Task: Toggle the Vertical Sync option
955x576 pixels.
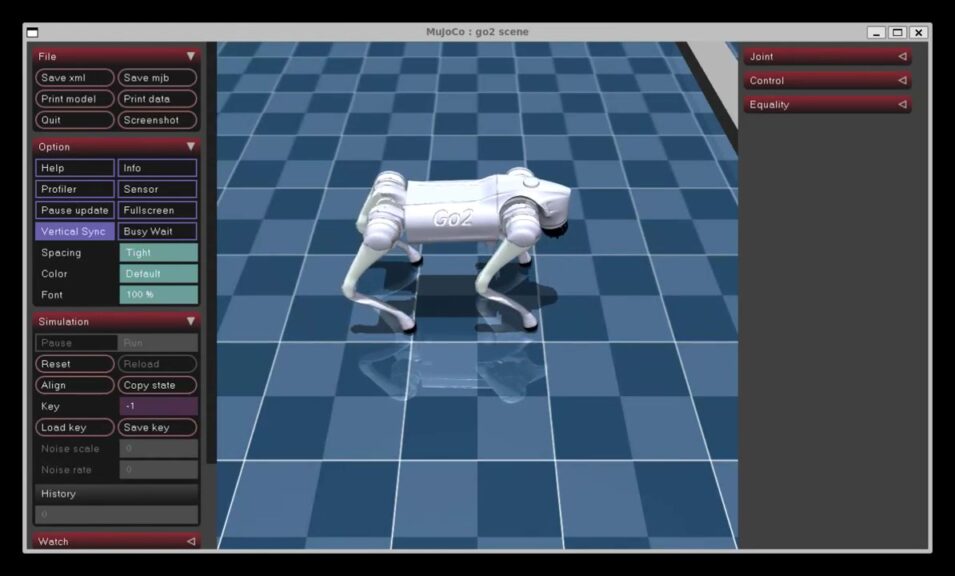Action: 75,232
